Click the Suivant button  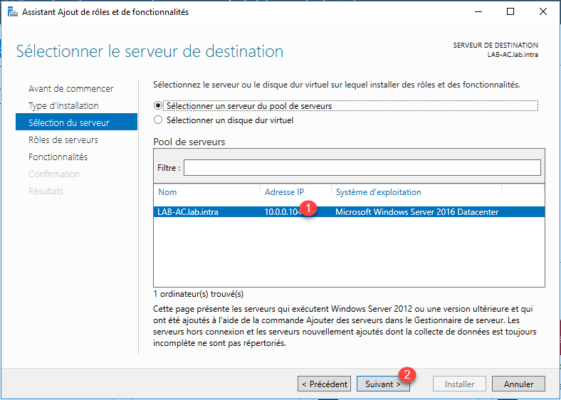pyautogui.click(x=383, y=384)
